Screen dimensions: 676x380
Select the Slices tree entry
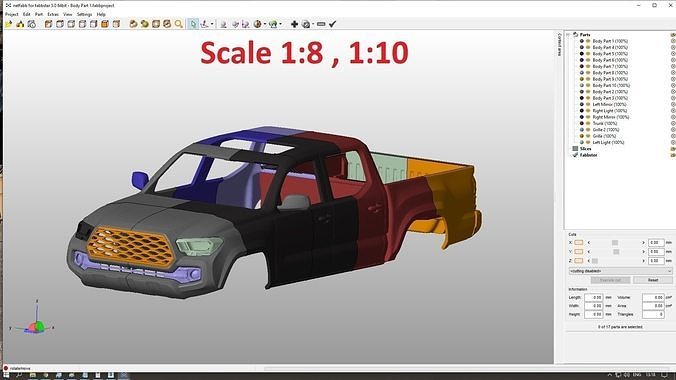[585, 148]
